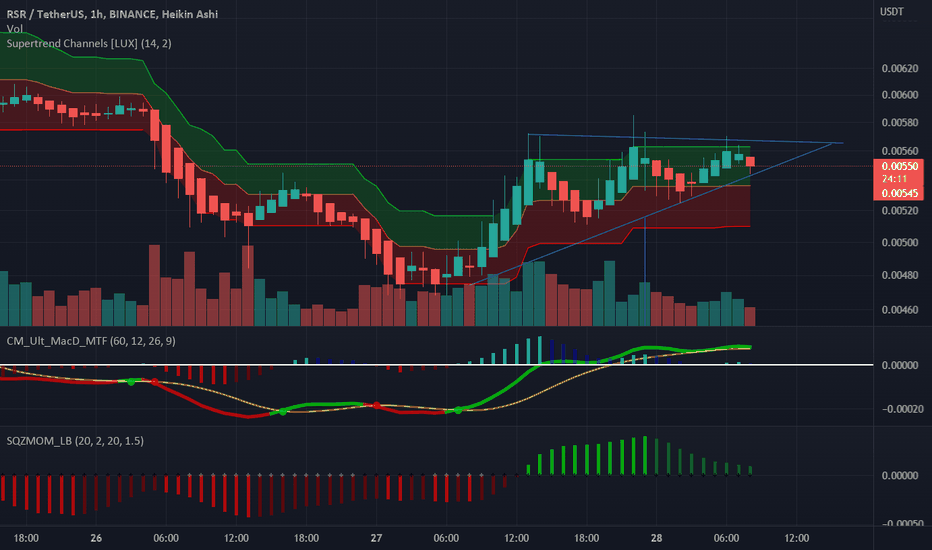Image resolution: width=932 pixels, height=550 pixels.
Task: Select the Vol indicator label
Action: [14, 29]
